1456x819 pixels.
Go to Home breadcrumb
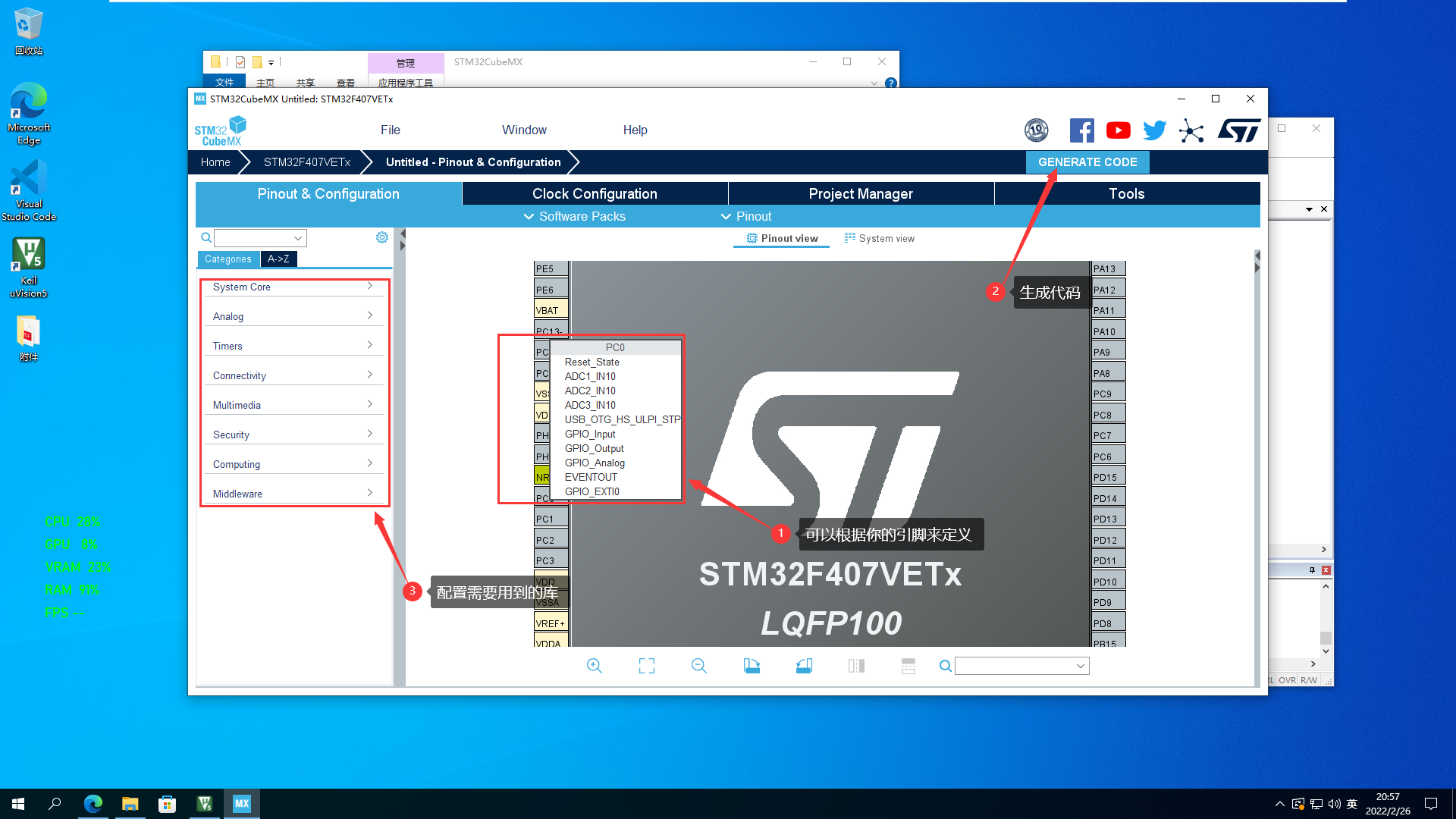[215, 162]
